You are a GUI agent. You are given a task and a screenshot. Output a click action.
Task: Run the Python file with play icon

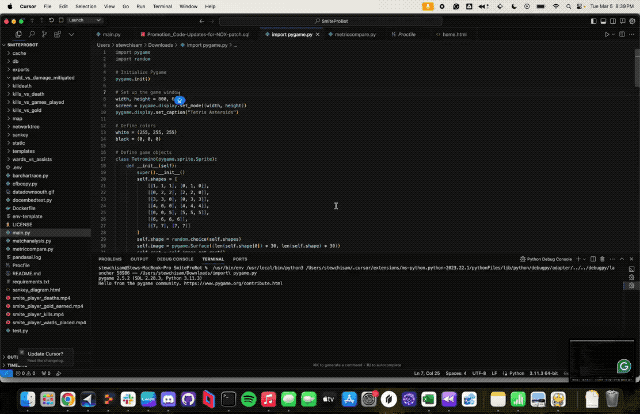(x=607, y=34)
